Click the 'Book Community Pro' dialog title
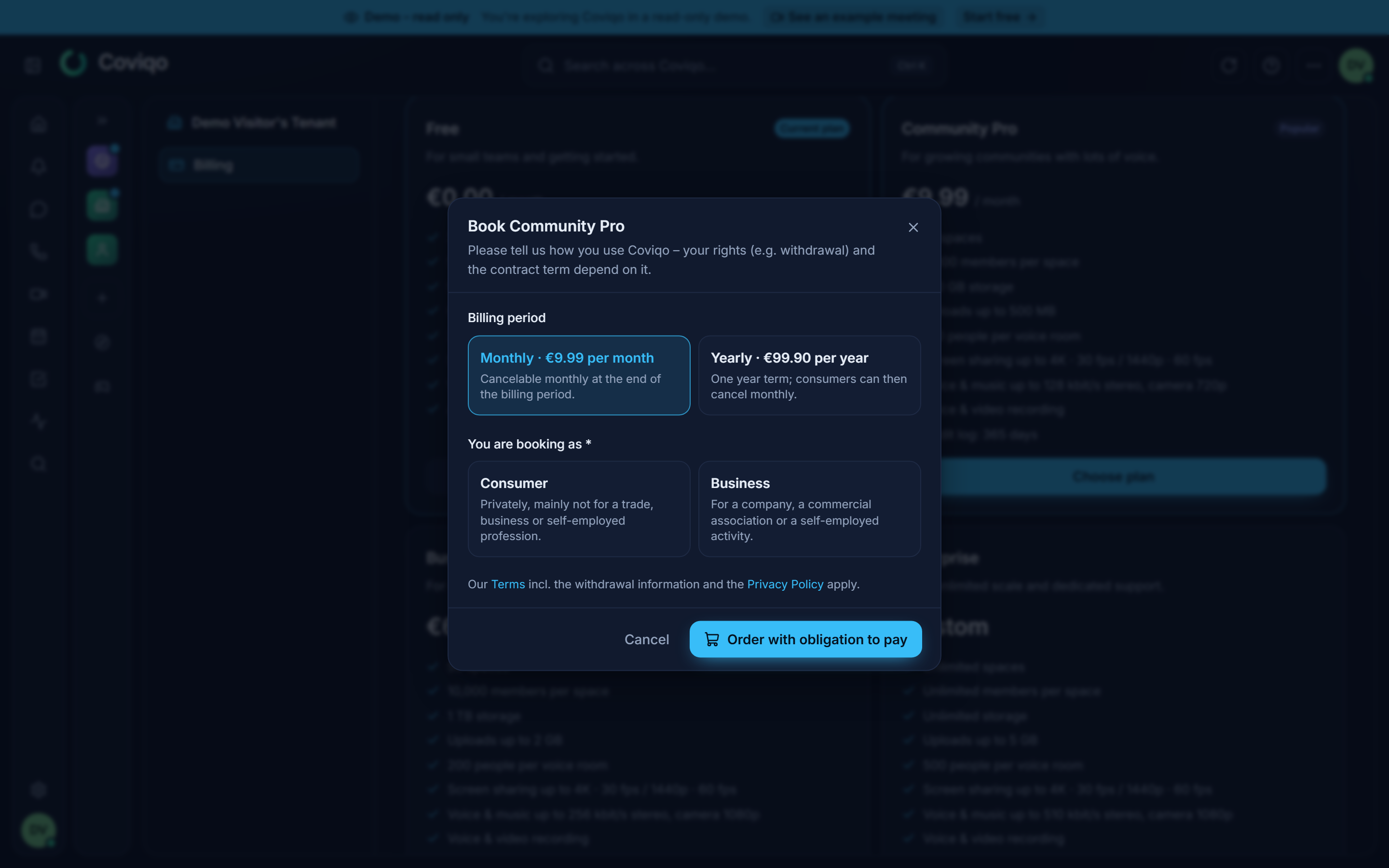Image resolution: width=1389 pixels, height=868 pixels. [x=546, y=226]
